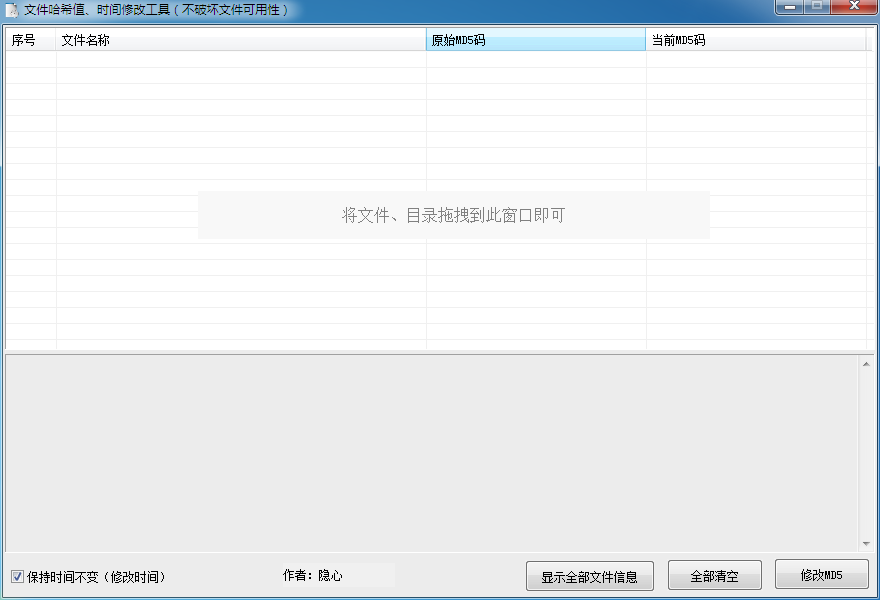Close the window
The image size is (880, 600).
tap(854, 7)
